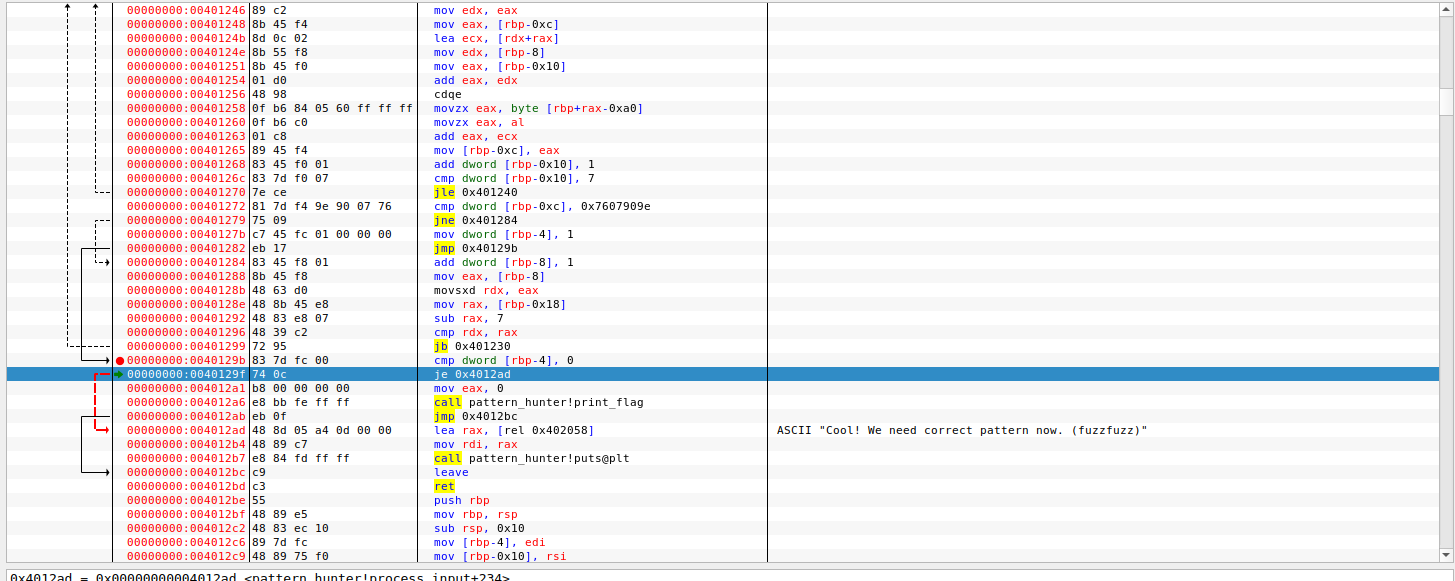This screenshot has width=1455, height=581.
Task: Click opcode bytes '81 7d f4 9e 90 07 76'
Action: point(322,206)
